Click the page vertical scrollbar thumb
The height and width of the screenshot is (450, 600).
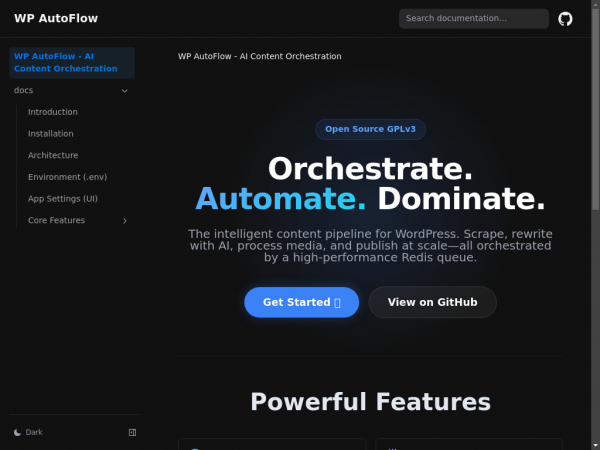point(595,109)
